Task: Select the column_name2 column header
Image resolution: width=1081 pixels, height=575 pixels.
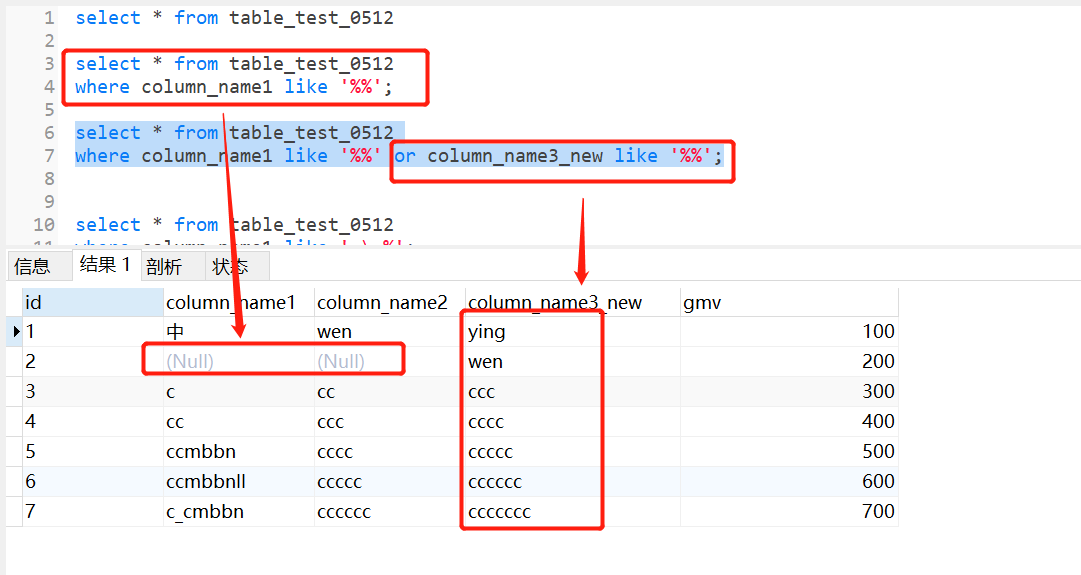Action: coord(390,303)
